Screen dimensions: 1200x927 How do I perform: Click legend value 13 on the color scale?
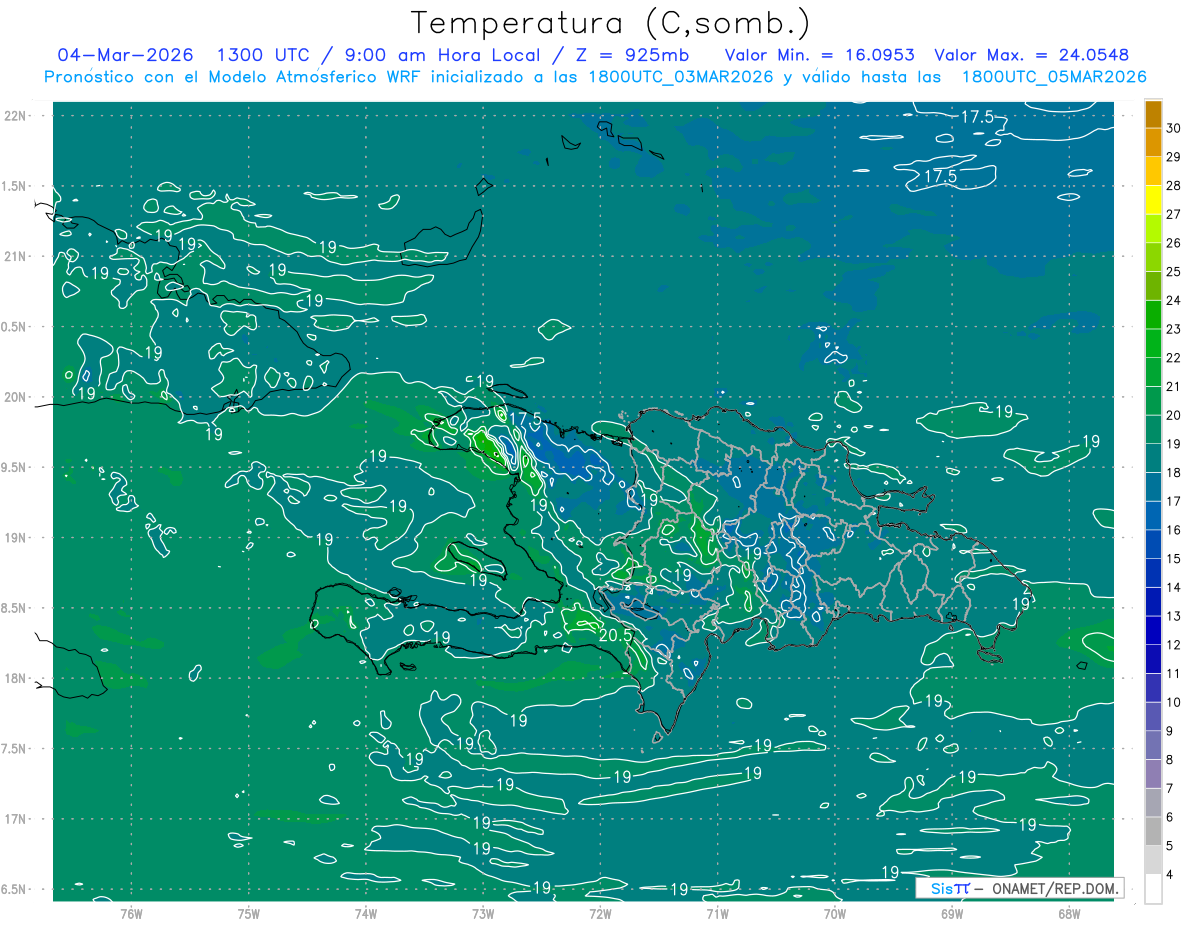(x=1173, y=616)
